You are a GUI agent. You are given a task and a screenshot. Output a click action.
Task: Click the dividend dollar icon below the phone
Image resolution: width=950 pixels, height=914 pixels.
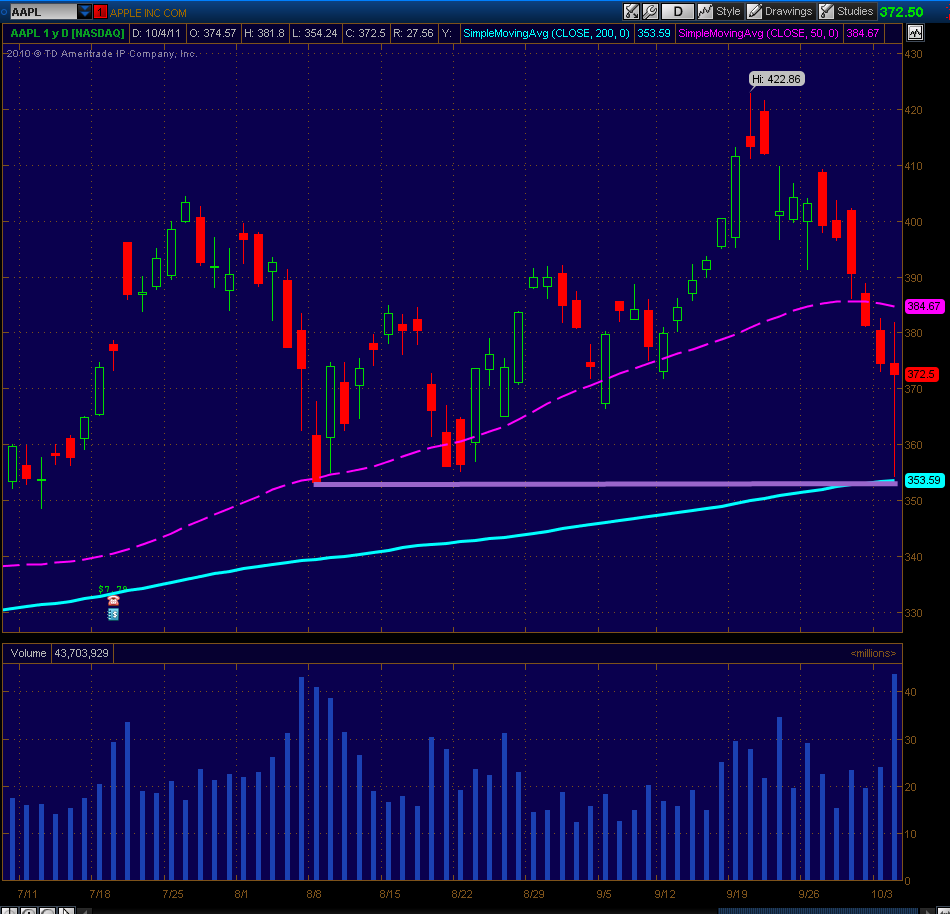click(x=113, y=614)
